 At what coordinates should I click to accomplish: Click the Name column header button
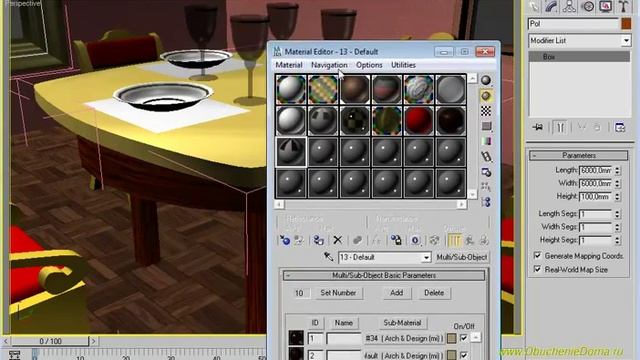coord(344,323)
